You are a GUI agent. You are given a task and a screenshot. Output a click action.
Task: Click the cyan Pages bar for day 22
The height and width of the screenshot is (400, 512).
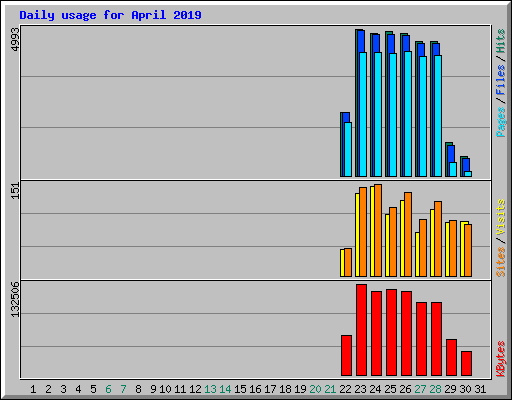click(x=348, y=149)
